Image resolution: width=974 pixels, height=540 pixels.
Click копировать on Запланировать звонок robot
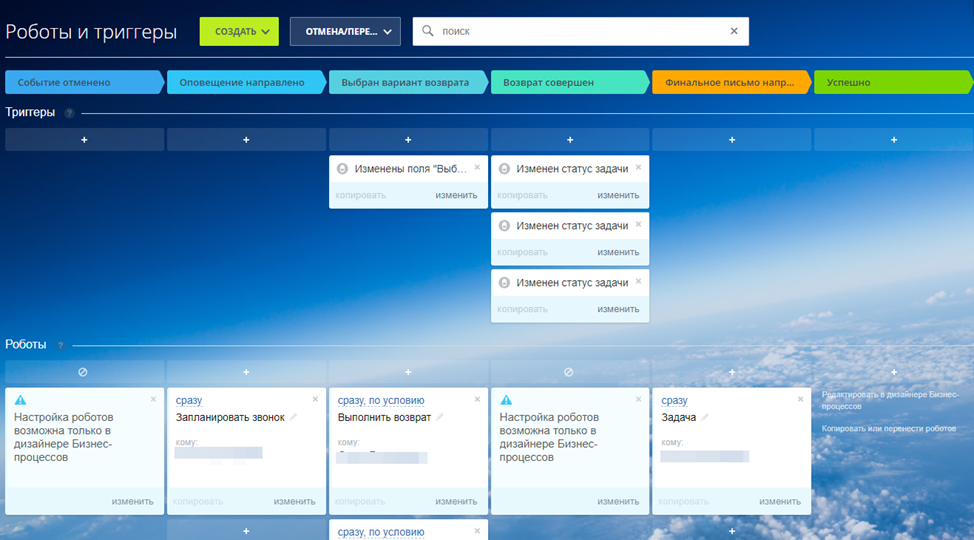(x=198, y=501)
